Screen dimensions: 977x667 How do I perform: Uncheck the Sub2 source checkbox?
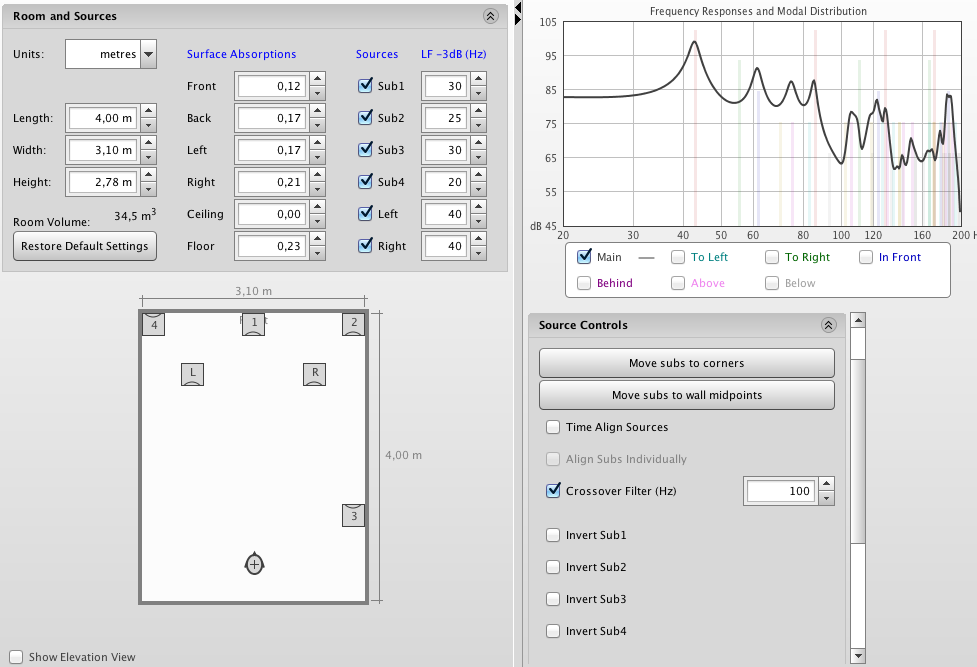[x=366, y=117]
